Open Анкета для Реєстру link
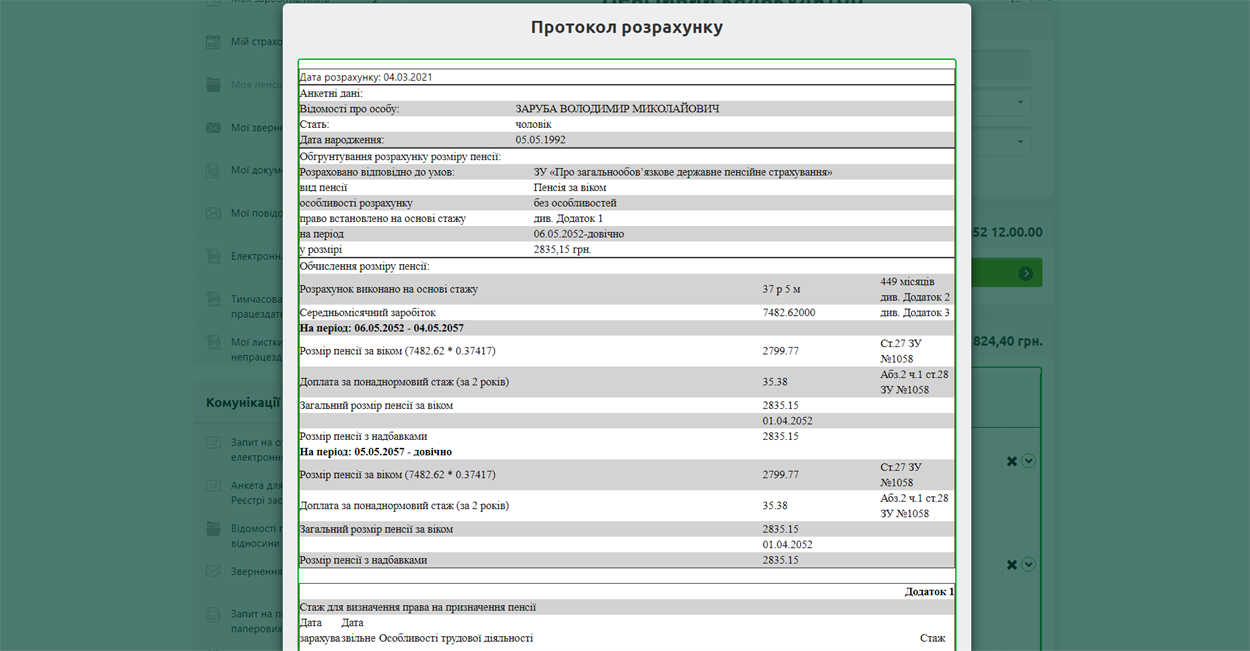The width and height of the screenshot is (1250, 651). pos(256,492)
